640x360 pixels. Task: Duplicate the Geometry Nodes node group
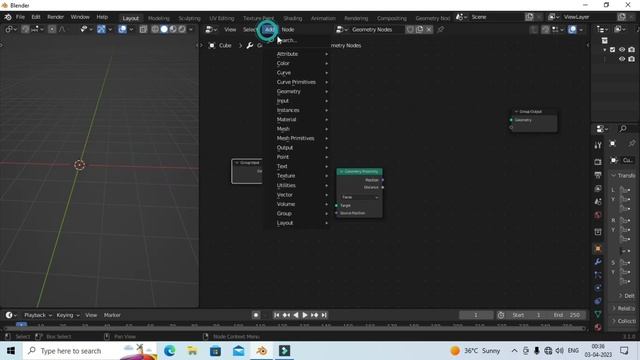click(x=420, y=29)
